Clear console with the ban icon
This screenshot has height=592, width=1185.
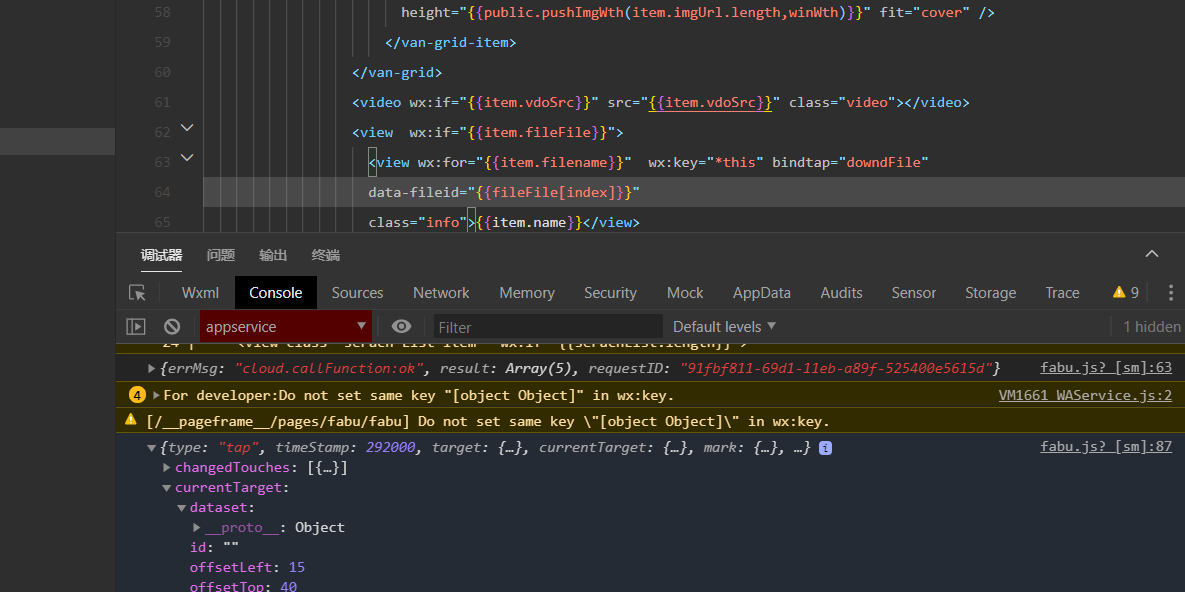[x=172, y=327]
